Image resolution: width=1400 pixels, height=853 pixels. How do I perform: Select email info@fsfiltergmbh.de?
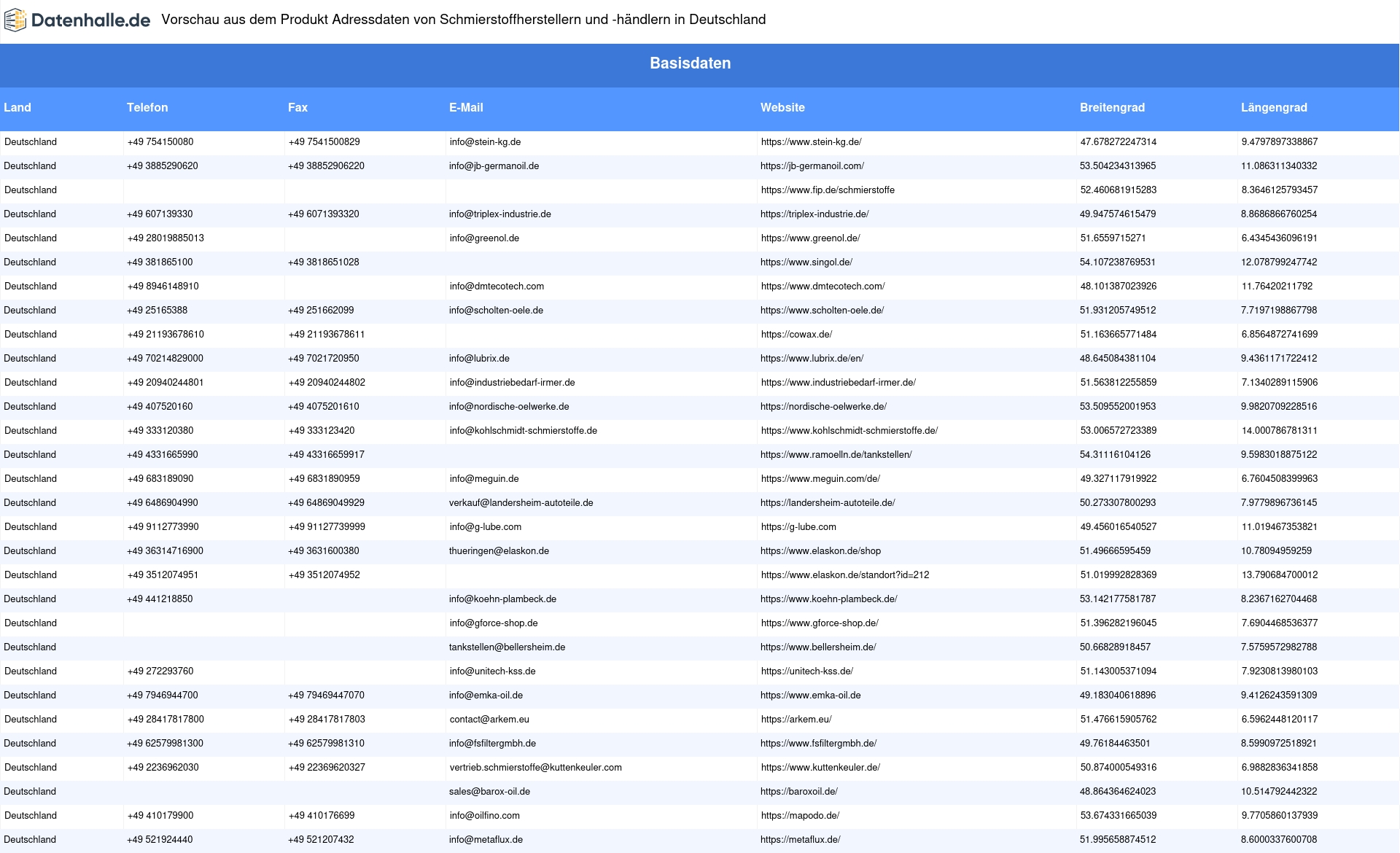(492, 744)
